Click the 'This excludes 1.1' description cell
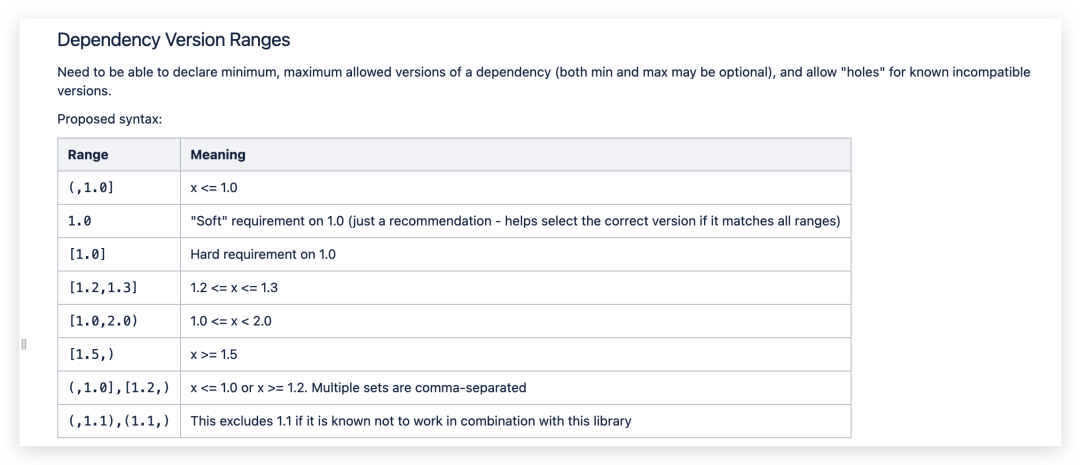The image size is (1080, 465). click(x=515, y=420)
